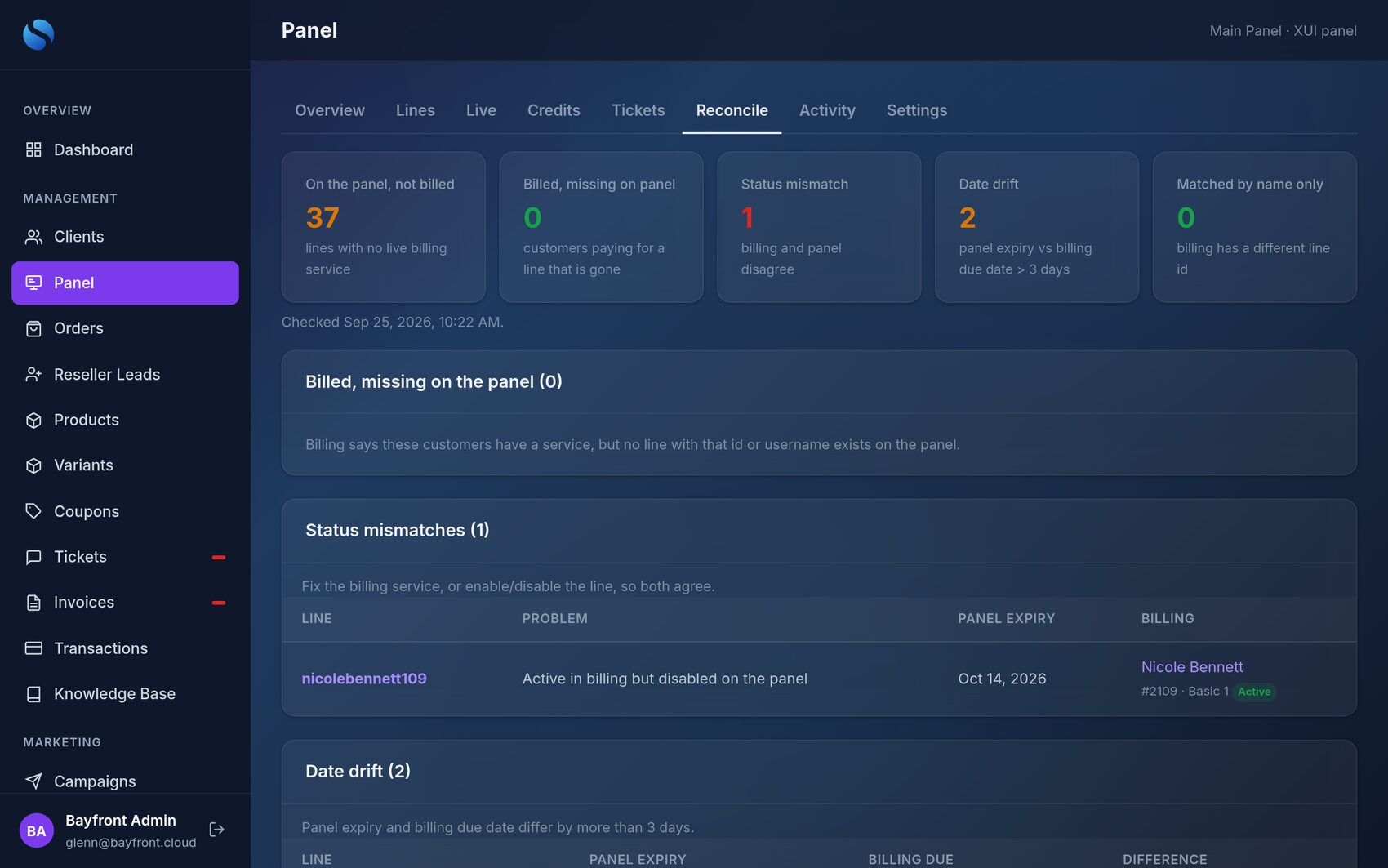
Task: Click the Clients people icon
Action: pyautogui.click(x=33, y=237)
